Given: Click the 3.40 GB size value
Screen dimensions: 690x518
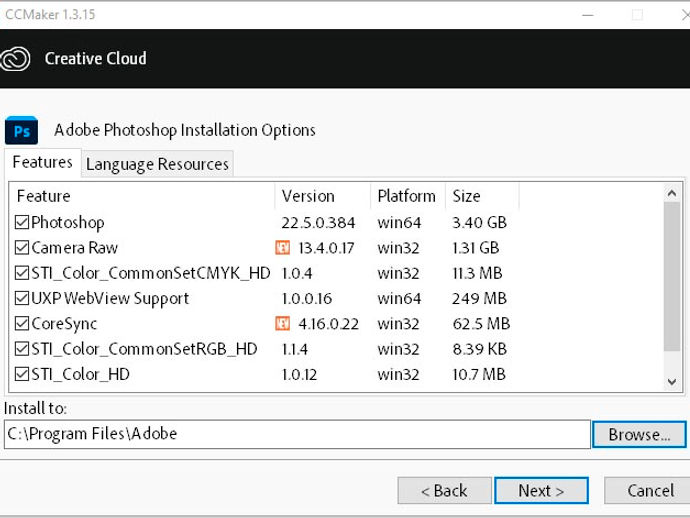Looking at the screenshot, I should point(480,223).
